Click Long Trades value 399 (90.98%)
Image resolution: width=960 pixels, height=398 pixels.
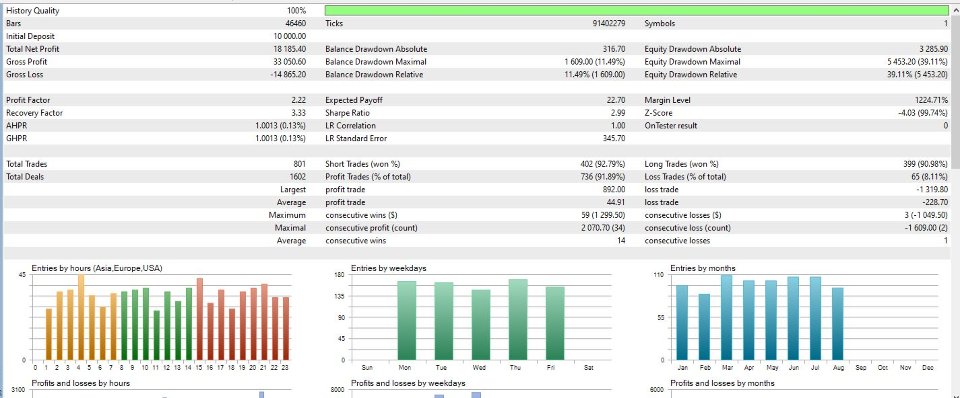(x=926, y=164)
